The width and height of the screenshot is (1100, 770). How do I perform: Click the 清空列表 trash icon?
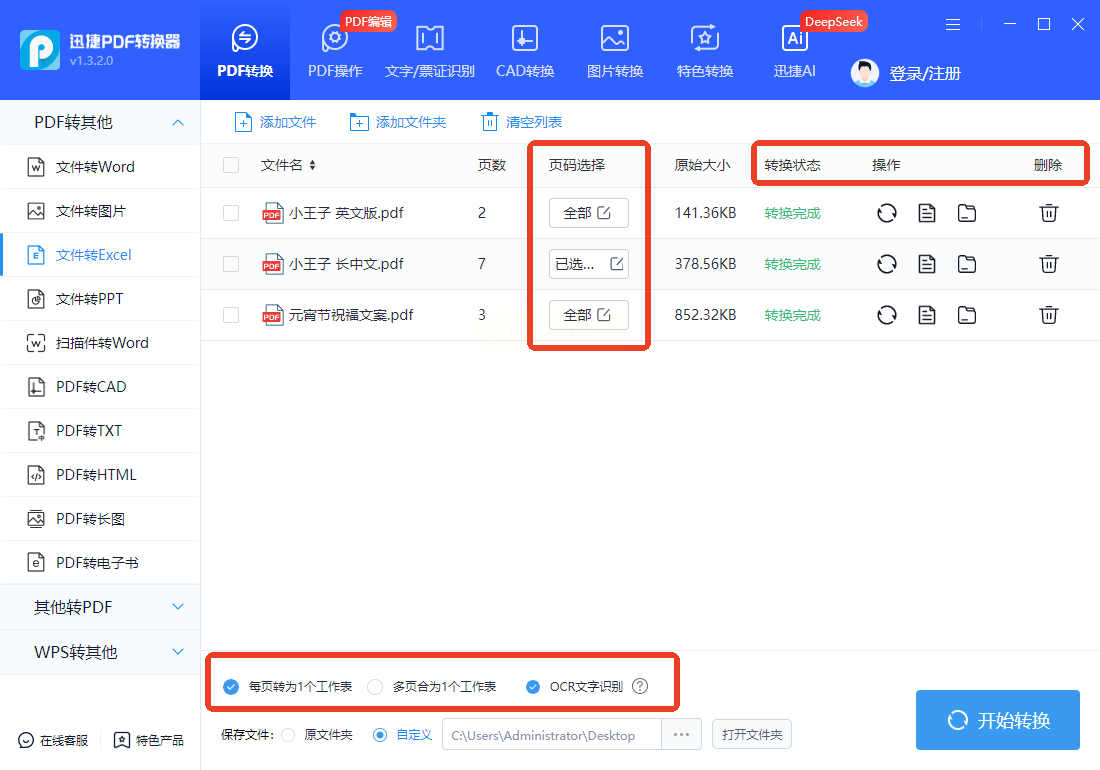pyautogui.click(x=489, y=122)
